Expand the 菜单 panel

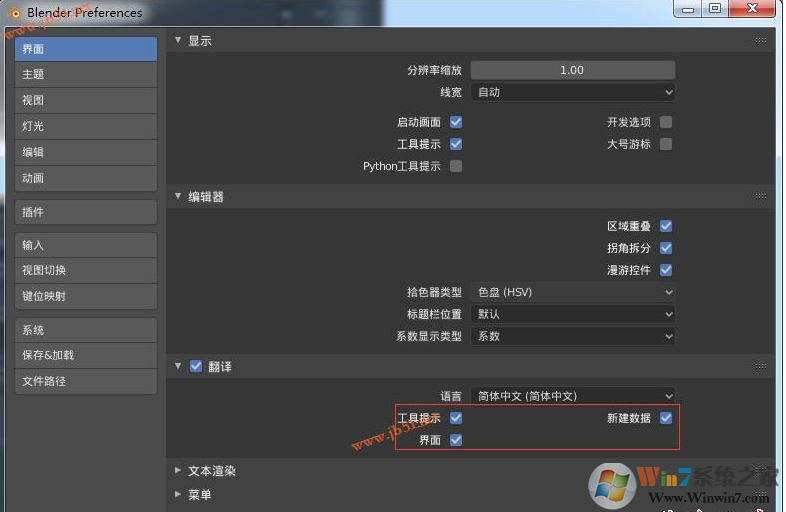click(178, 494)
